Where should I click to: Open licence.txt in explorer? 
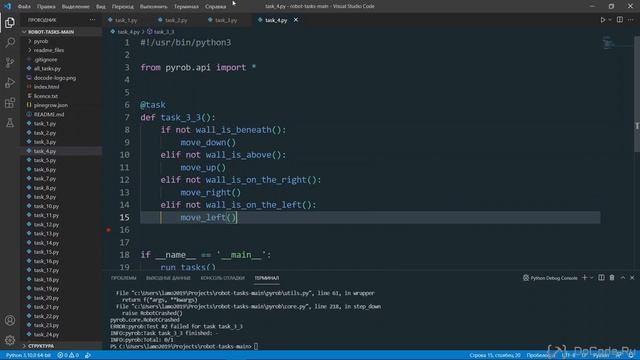46,96
